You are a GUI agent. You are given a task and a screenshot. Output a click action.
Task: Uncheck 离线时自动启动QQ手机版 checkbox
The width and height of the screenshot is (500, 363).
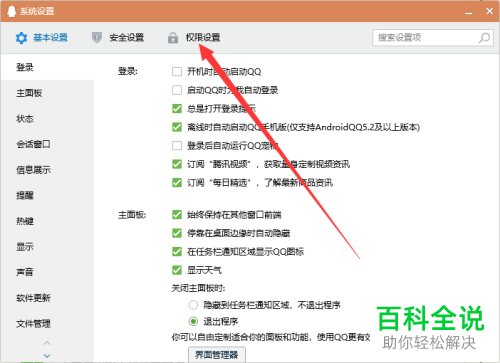pyautogui.click(x=177, y=127)
